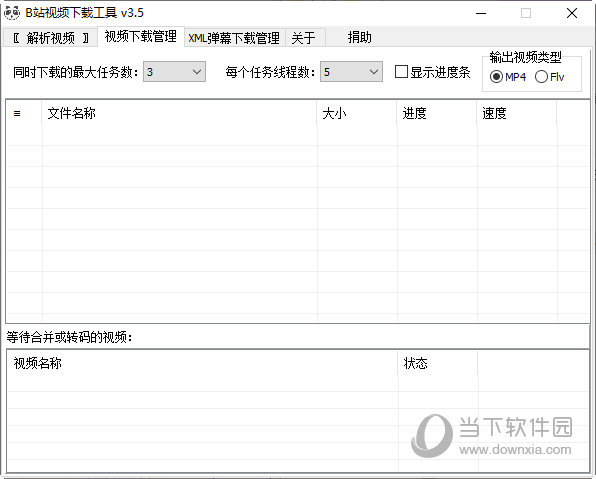Open the XML弹幕下载管理 tab
Viewport: 596px width, 479px height.
(x=234, y=38)
